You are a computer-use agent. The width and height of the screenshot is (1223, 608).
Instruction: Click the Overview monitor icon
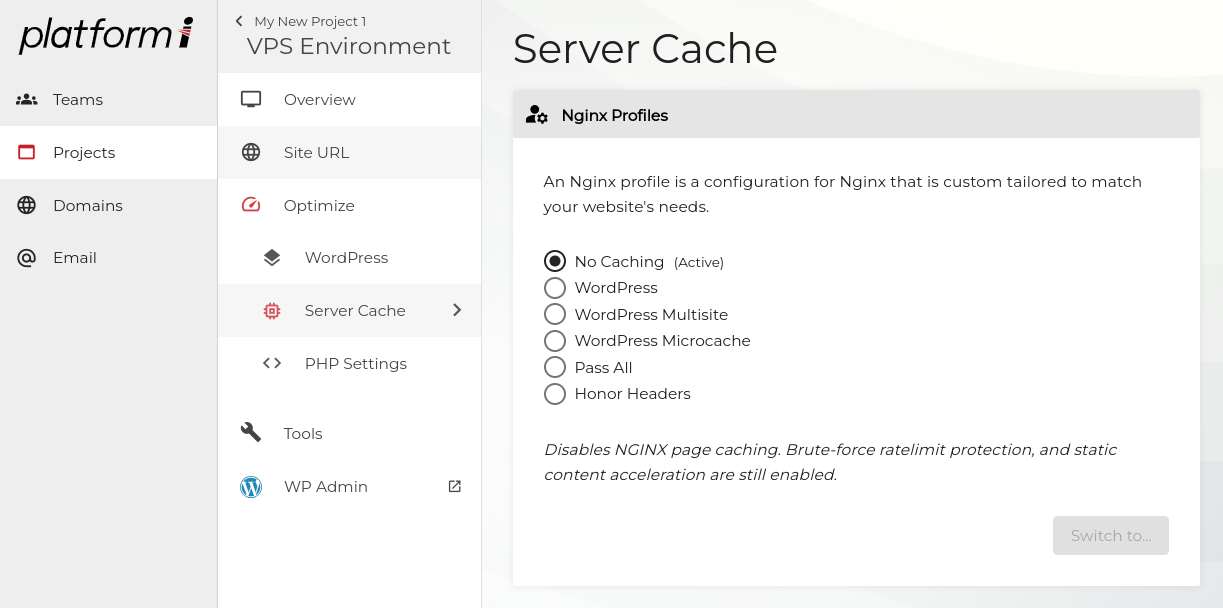[251, 100]
